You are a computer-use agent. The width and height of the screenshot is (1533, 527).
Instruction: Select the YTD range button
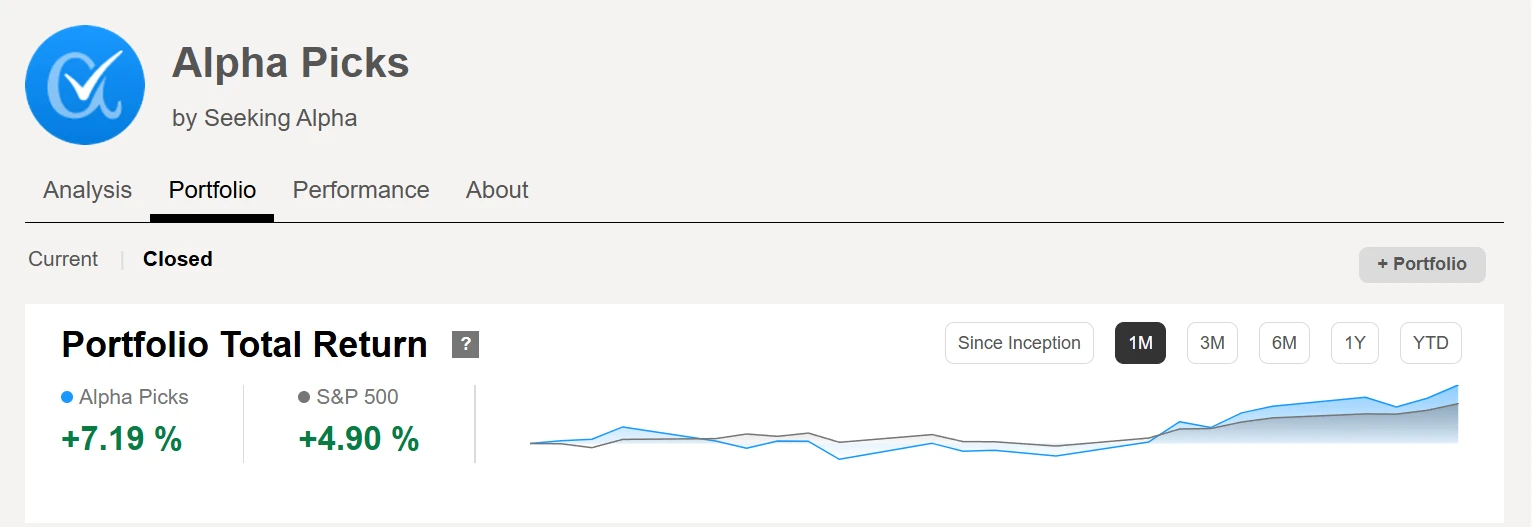[x=1430, y=343]
